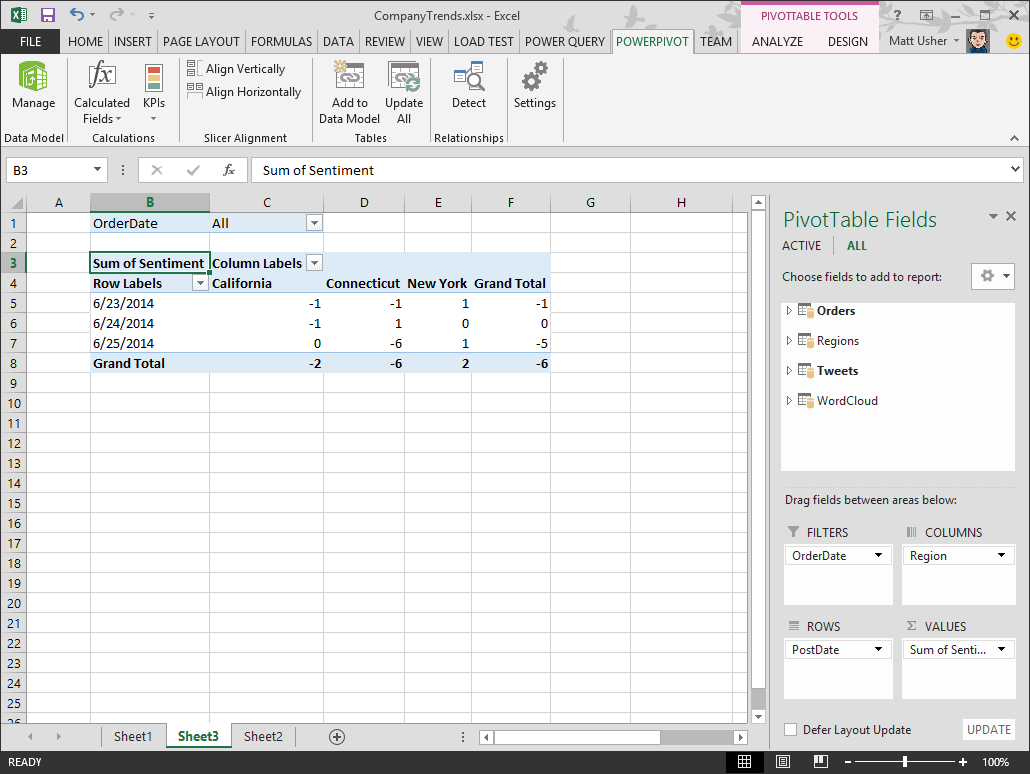Open the Calculated Fields menu
Image resolution: width=1030 pixels, height=774 pixels.
pos(101,110)
